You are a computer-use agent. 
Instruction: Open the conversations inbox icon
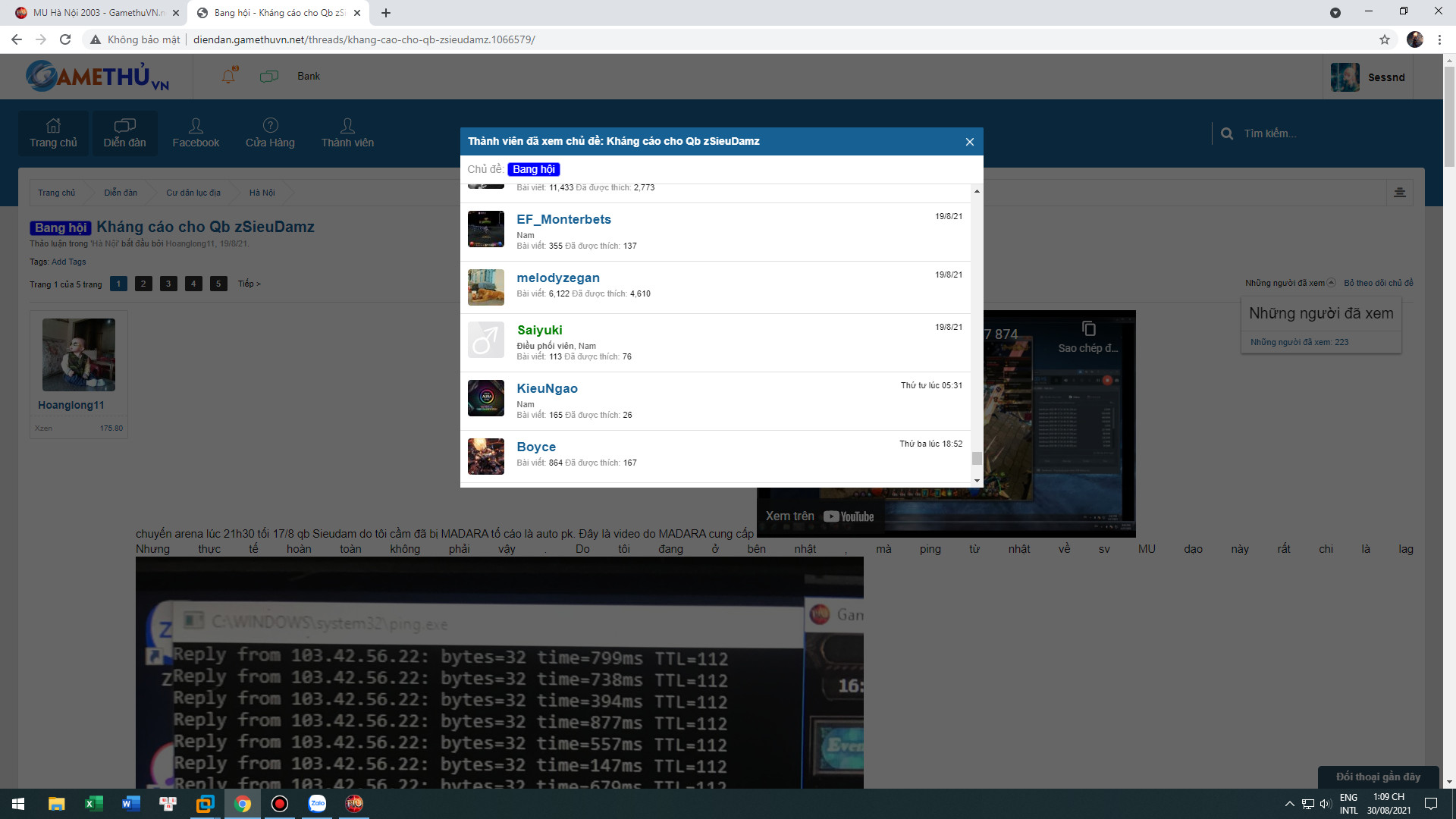point(269,76)
